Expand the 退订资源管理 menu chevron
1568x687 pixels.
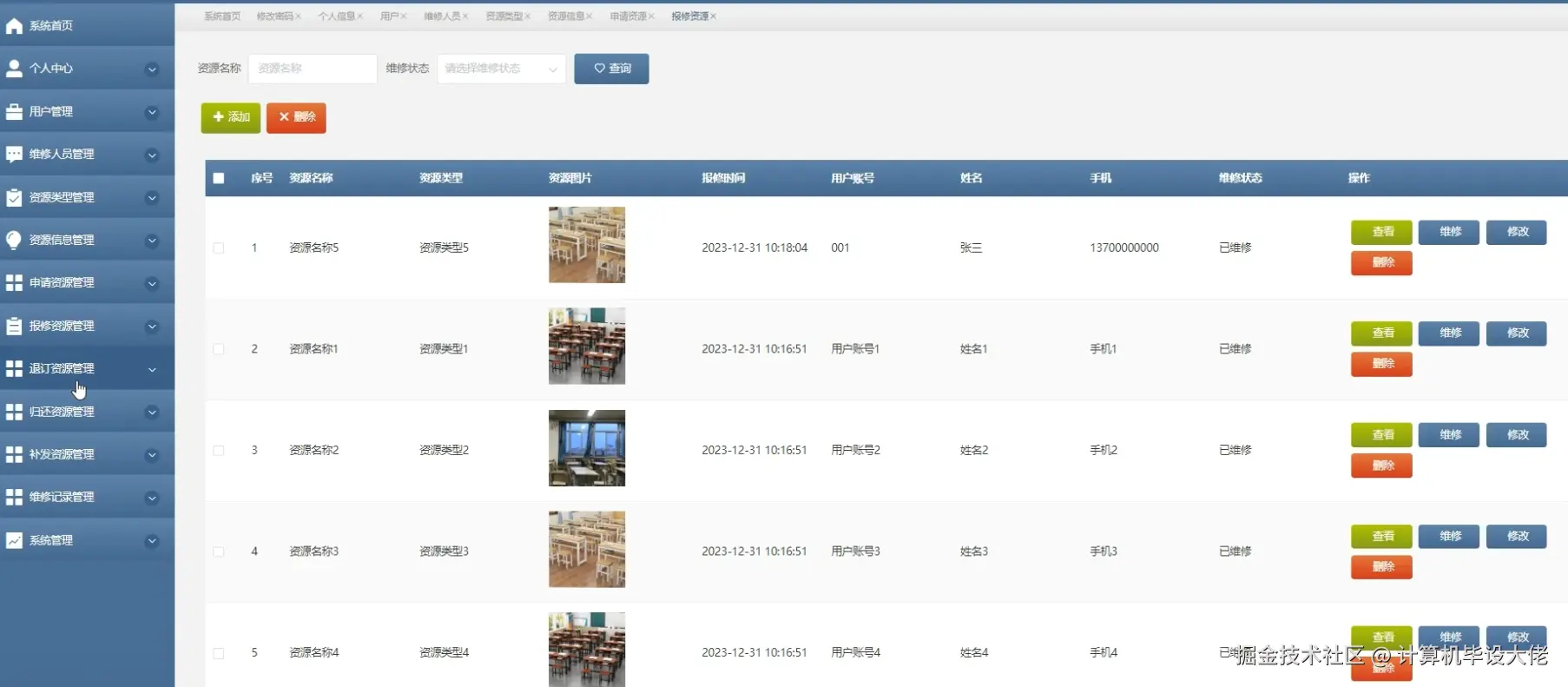pyautogui.click(x=152, y=369)
